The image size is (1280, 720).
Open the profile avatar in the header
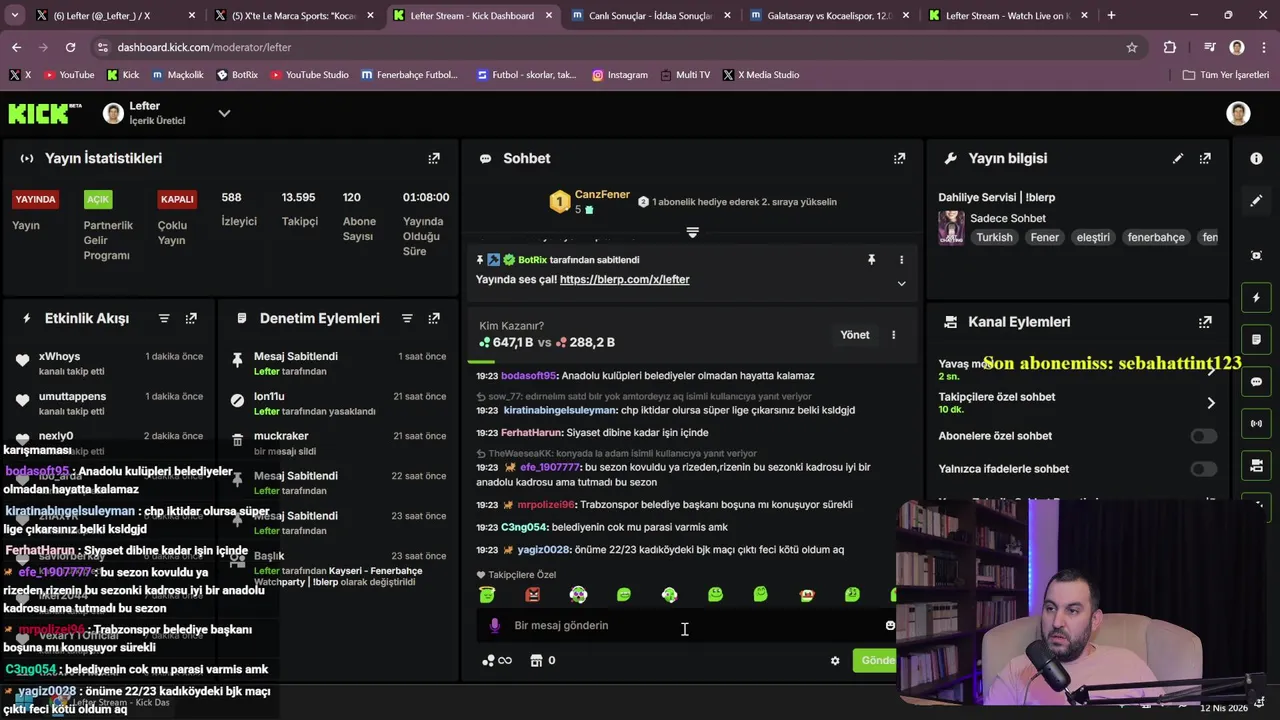click(x=1238, y=113)
